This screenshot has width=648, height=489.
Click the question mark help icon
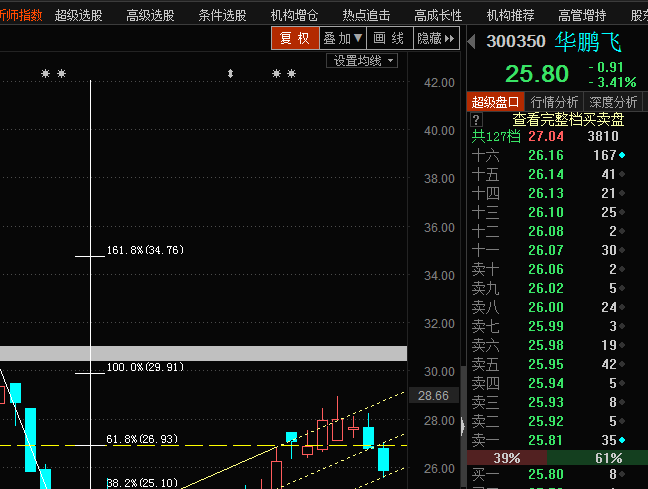(476, 120)
